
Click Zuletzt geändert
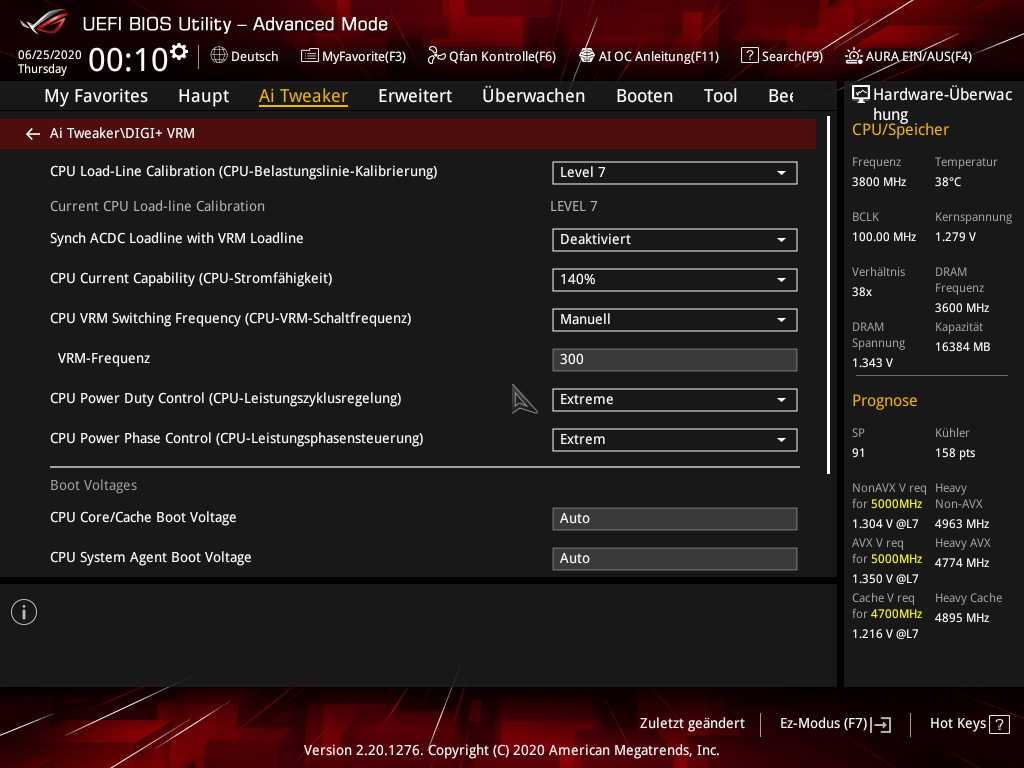(x=692, y=724)
